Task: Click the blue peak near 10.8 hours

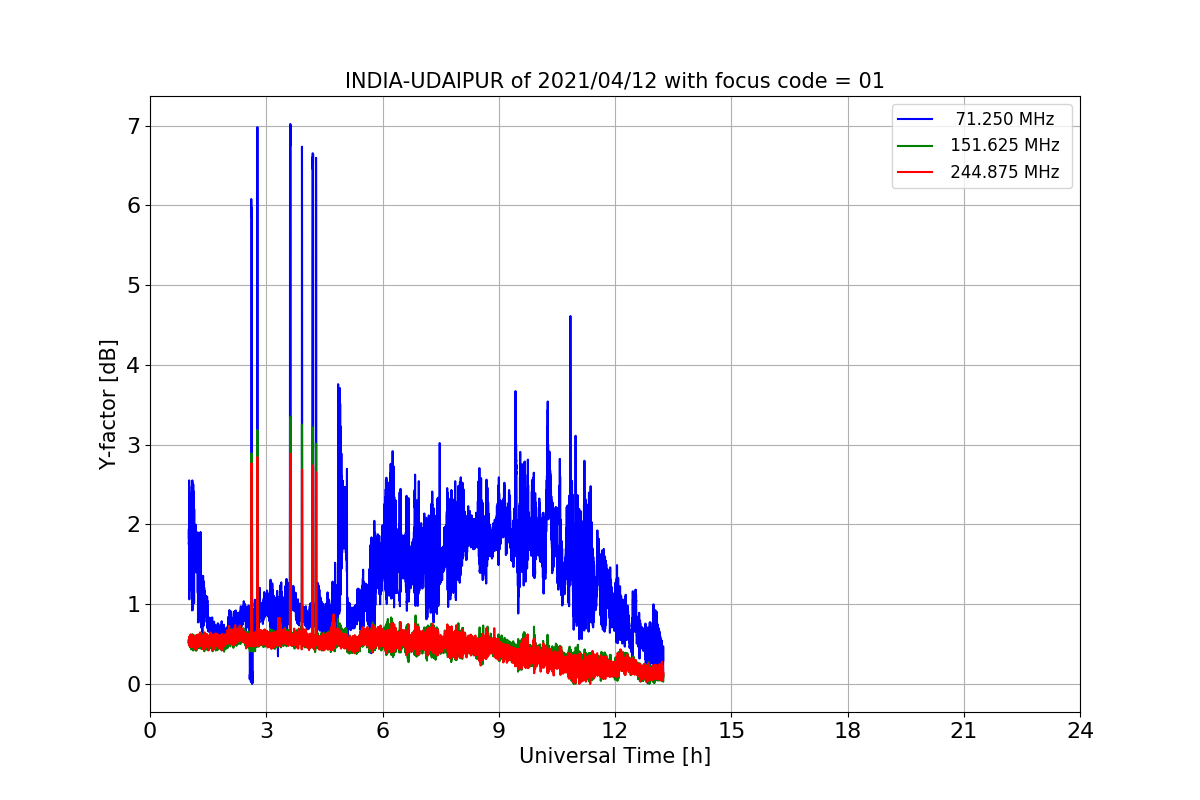Action: (570, 318)
